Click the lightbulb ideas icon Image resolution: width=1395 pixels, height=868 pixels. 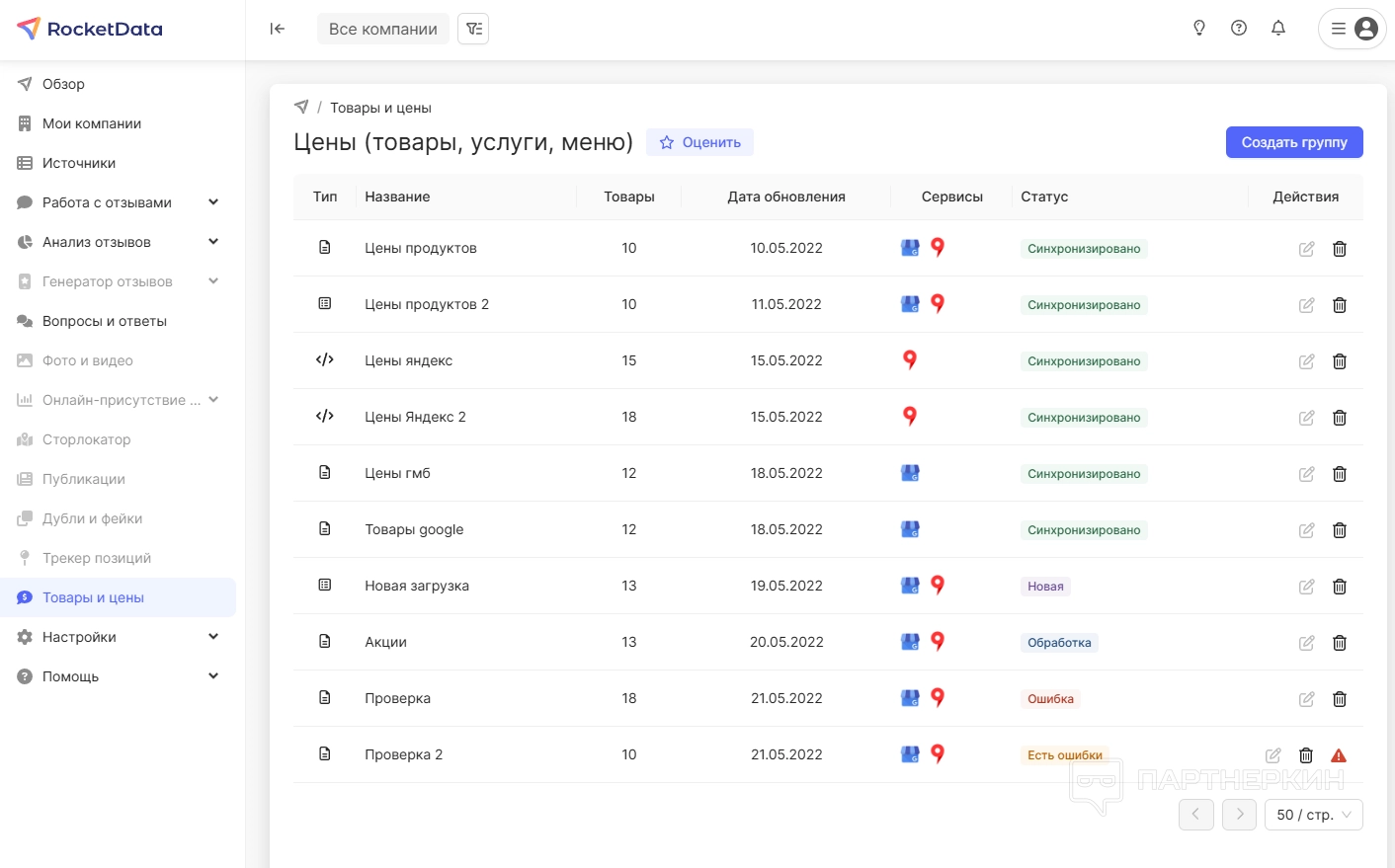pos(1198,29)
